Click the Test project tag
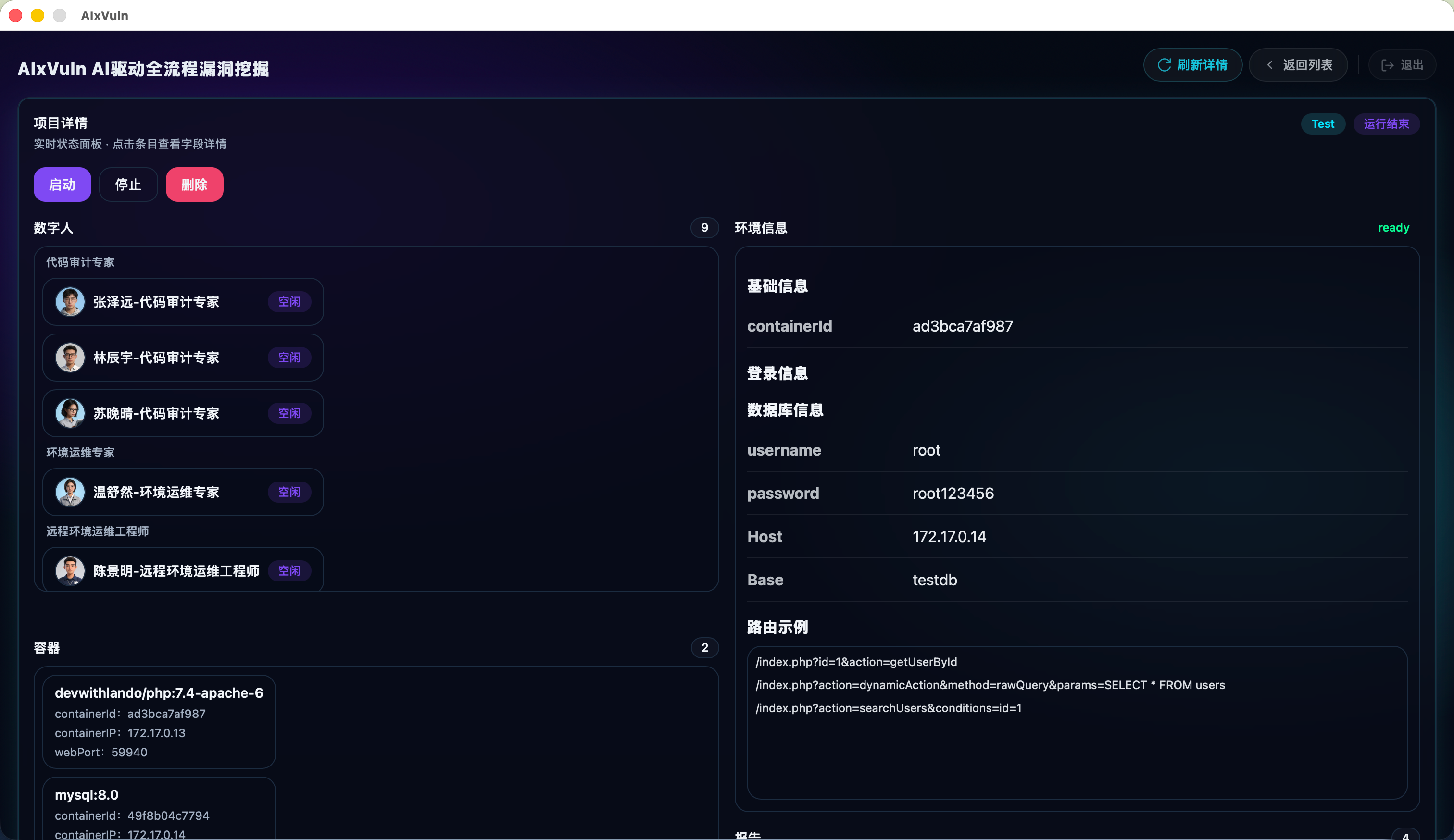The height and width of the screenshot is (840, 1454). pyautogui.click(x=1323, y=124)
